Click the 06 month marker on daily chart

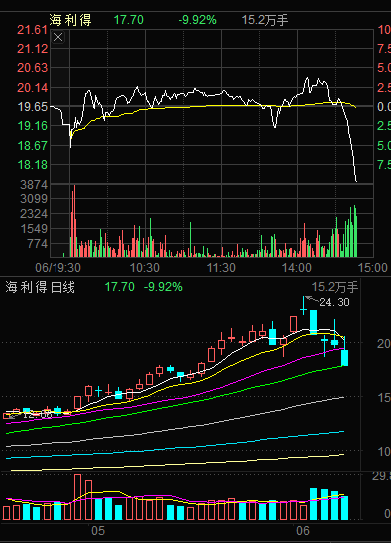tap(302, 531)
